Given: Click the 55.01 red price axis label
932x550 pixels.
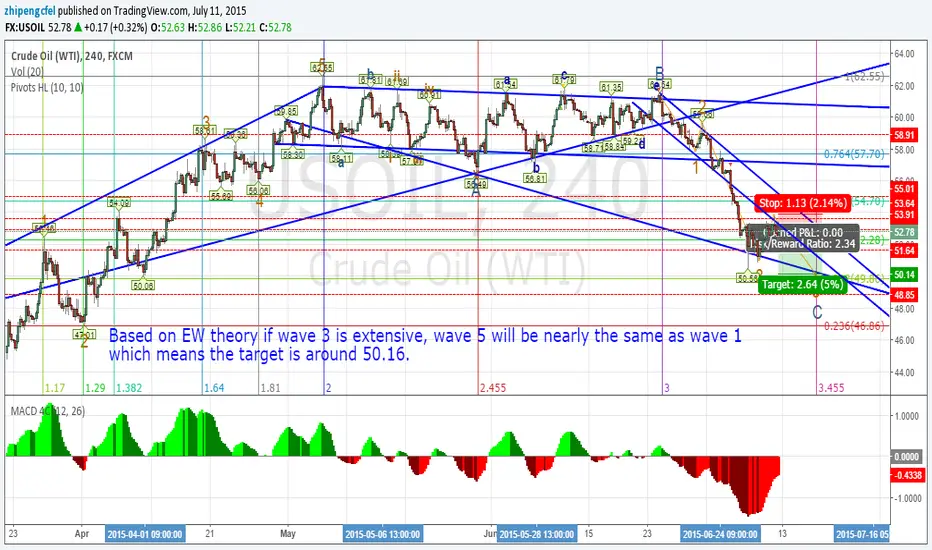Looking at the screenshot, I should 904,188.
